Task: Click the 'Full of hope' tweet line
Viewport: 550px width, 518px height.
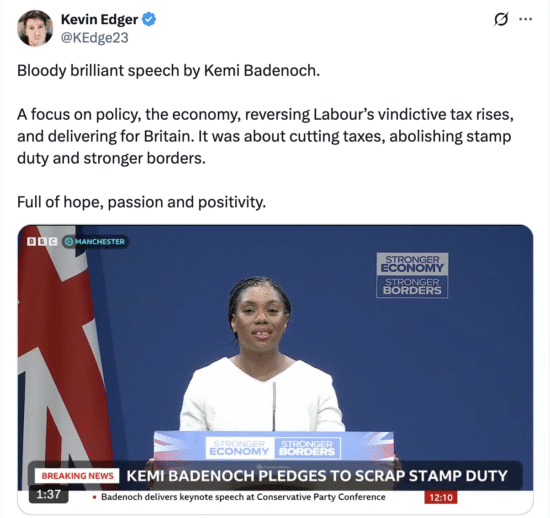Action: point(141,202)
